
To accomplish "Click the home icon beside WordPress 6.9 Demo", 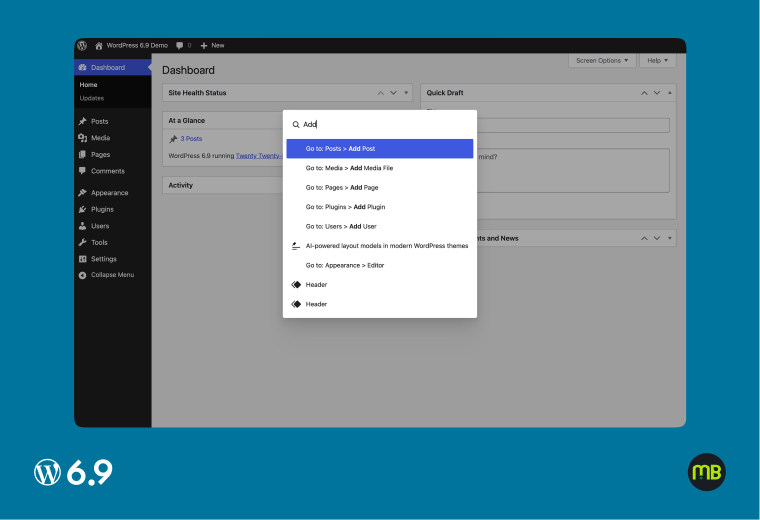I will click(x=99, y=45).
